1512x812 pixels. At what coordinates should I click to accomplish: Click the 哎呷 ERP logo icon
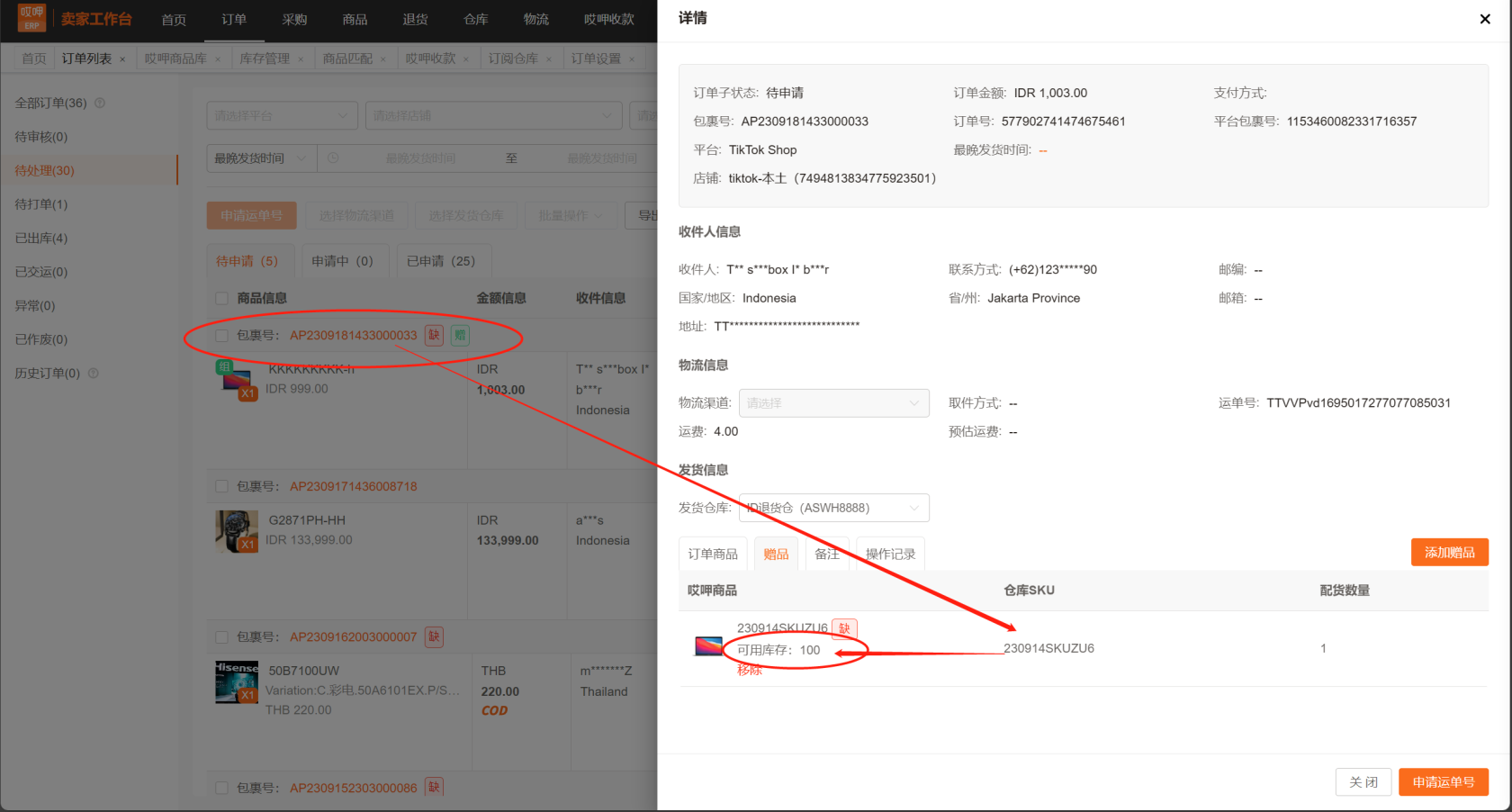tap(31, 18)
